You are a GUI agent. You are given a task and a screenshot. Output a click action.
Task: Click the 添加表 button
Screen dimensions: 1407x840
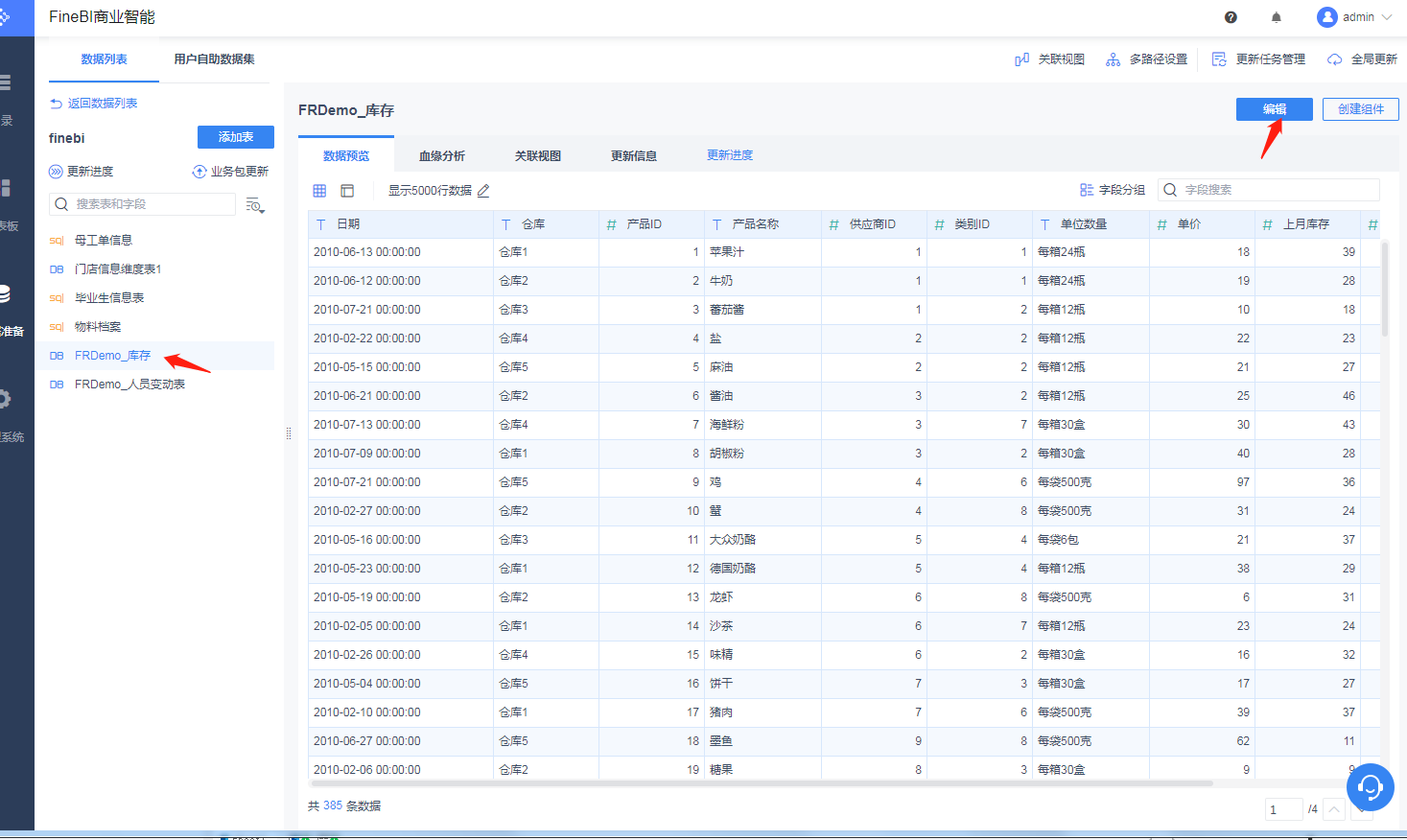(236, 137)
